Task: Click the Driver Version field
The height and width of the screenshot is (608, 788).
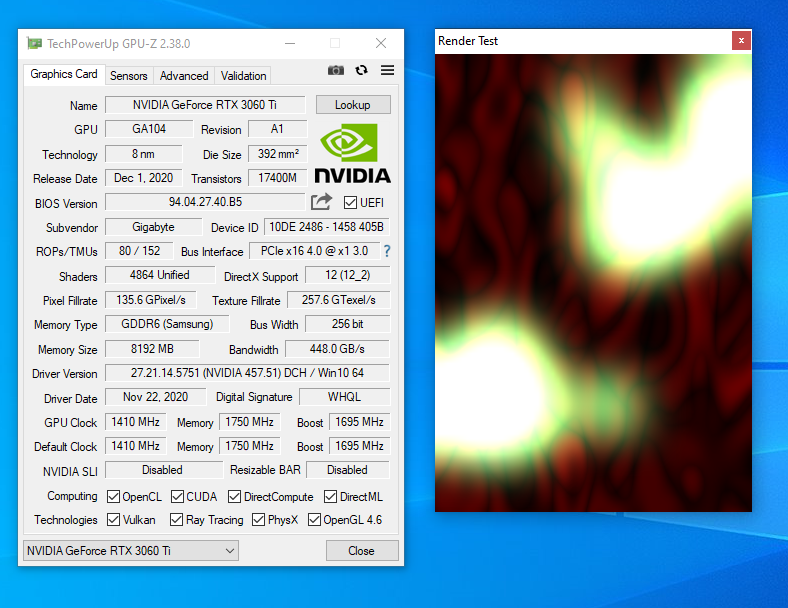Action: [x=247, y=373]
